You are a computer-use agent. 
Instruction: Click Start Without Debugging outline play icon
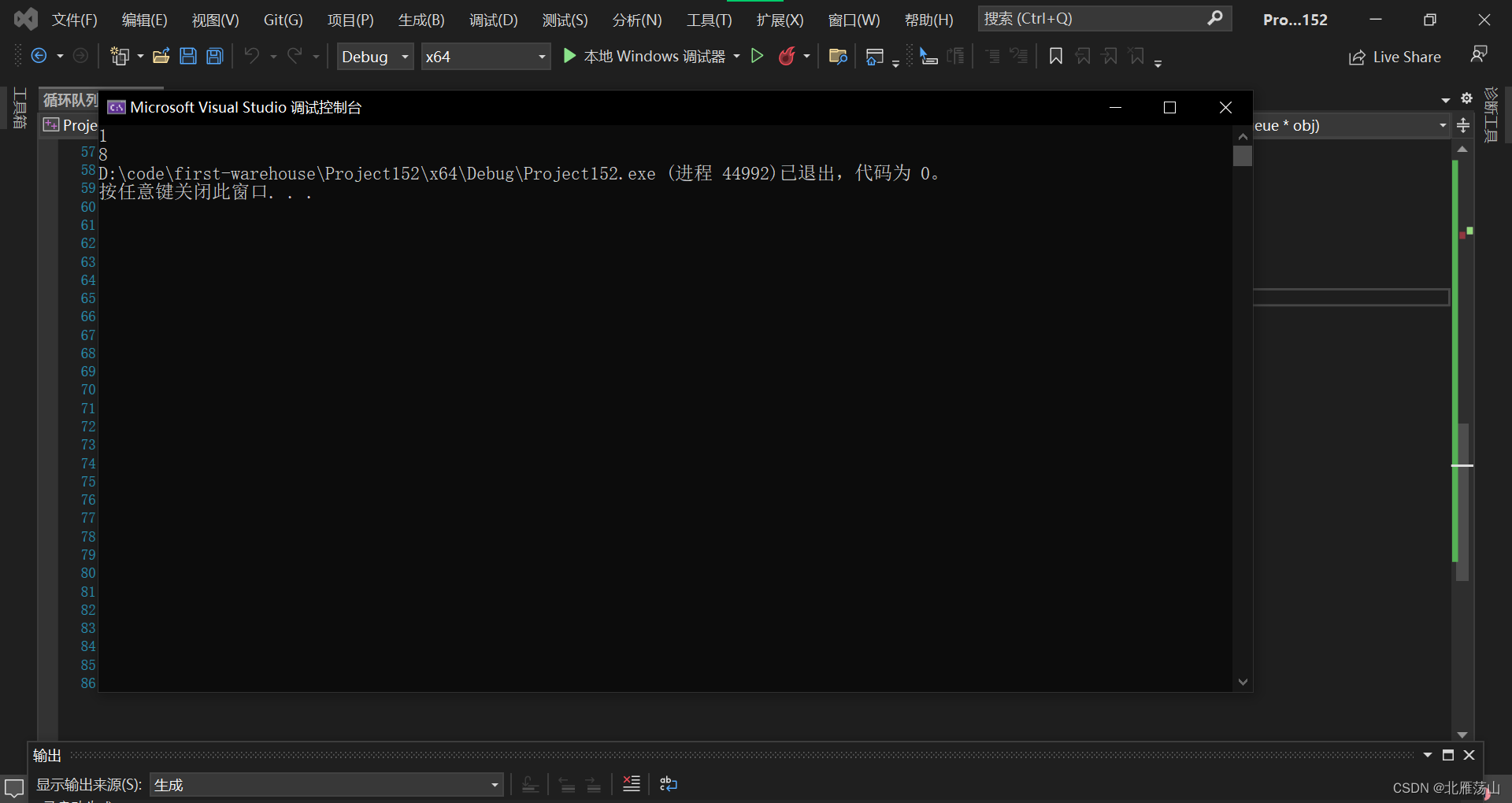click(757, 56)
